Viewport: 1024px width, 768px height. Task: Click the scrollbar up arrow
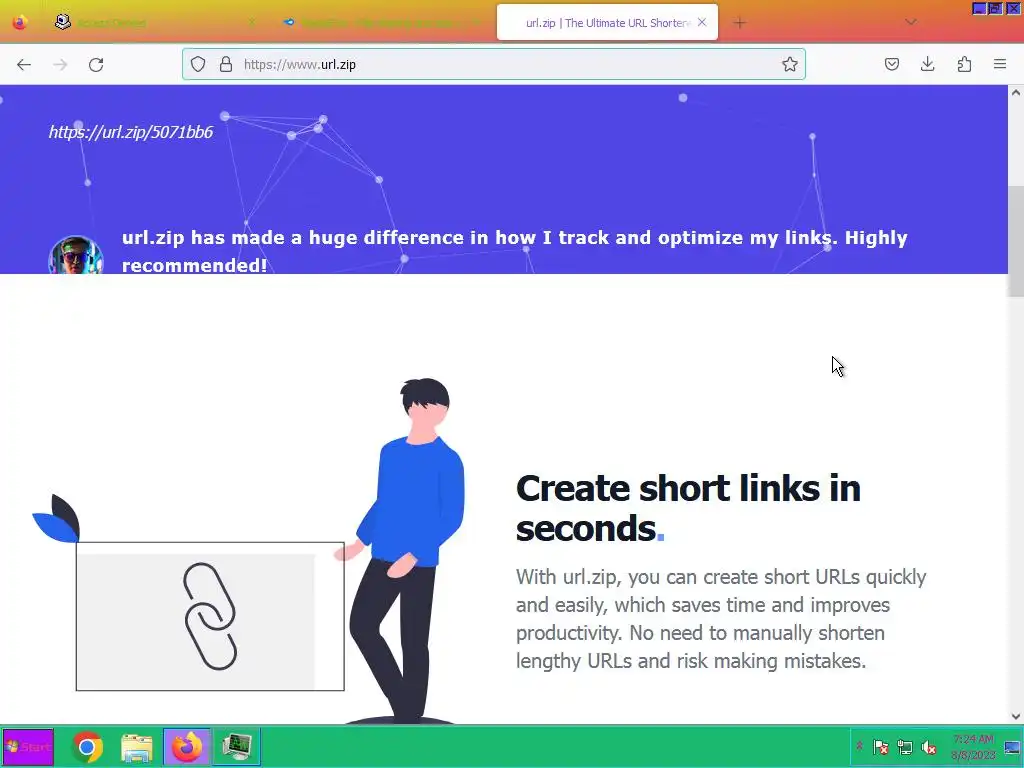tap(1016, 92)
